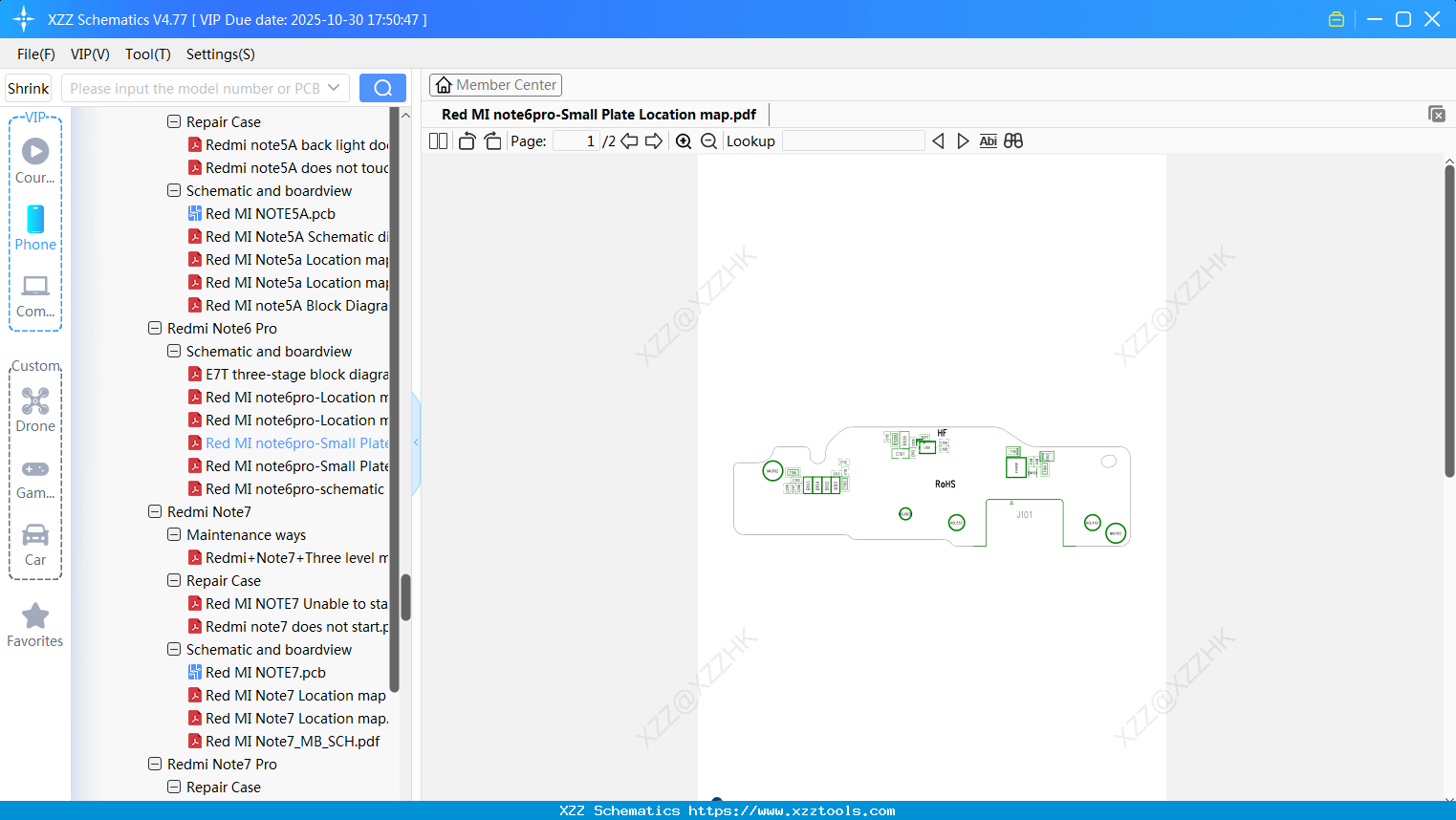Viewport: 1456px width, 820px height.
Task: Click the blue search magnifier button
Action: point(382,88)
